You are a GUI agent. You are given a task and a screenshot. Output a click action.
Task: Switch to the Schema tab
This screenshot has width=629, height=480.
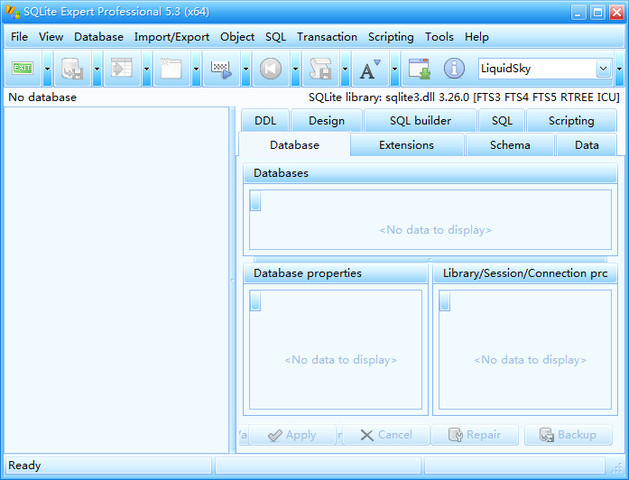tap(510, 145)
